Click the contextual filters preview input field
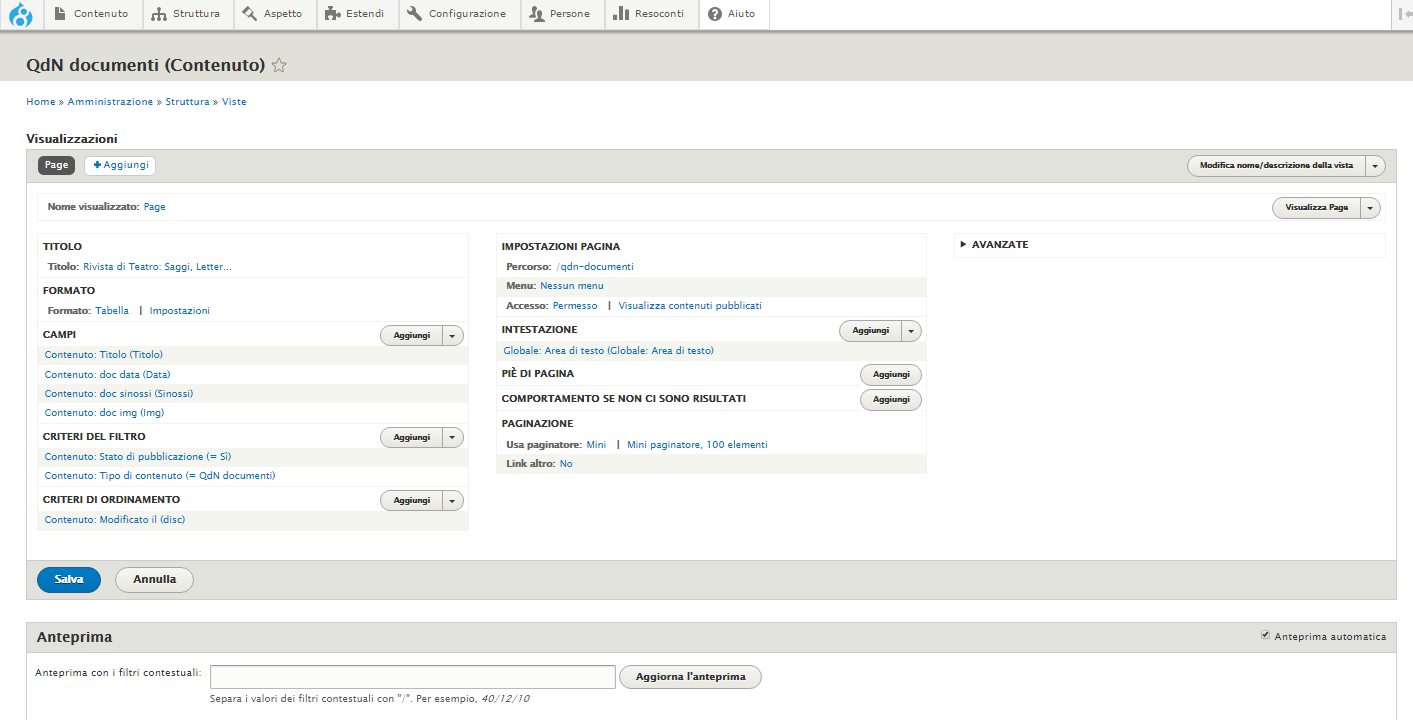 tap(412, 677)
